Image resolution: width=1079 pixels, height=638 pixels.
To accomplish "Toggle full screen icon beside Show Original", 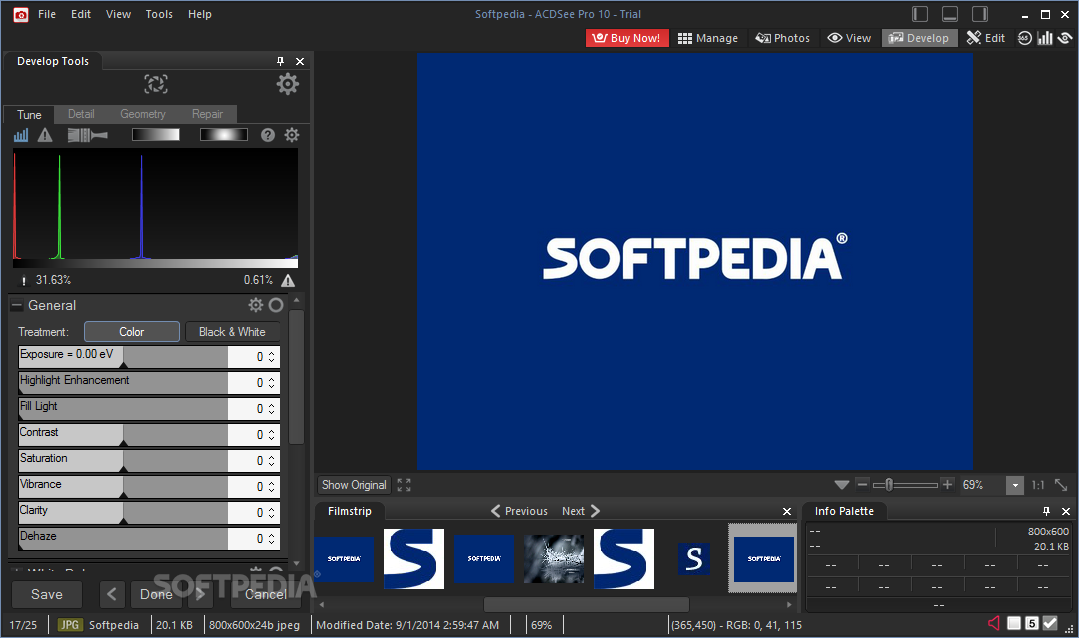I will tap(404, 485).
